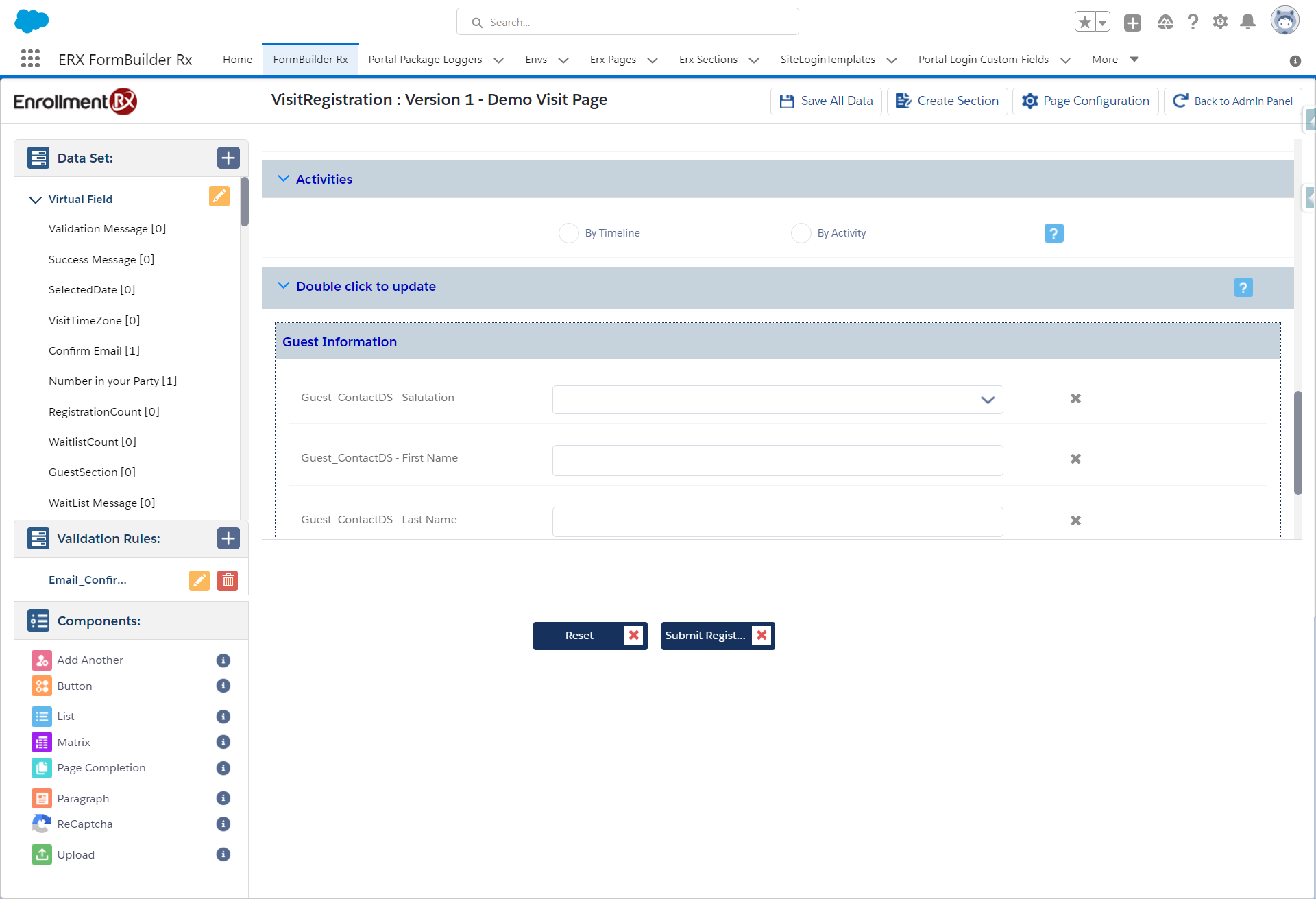Edit the Email_Confir validation rule
1316x899 pixels.
(199, 581)
